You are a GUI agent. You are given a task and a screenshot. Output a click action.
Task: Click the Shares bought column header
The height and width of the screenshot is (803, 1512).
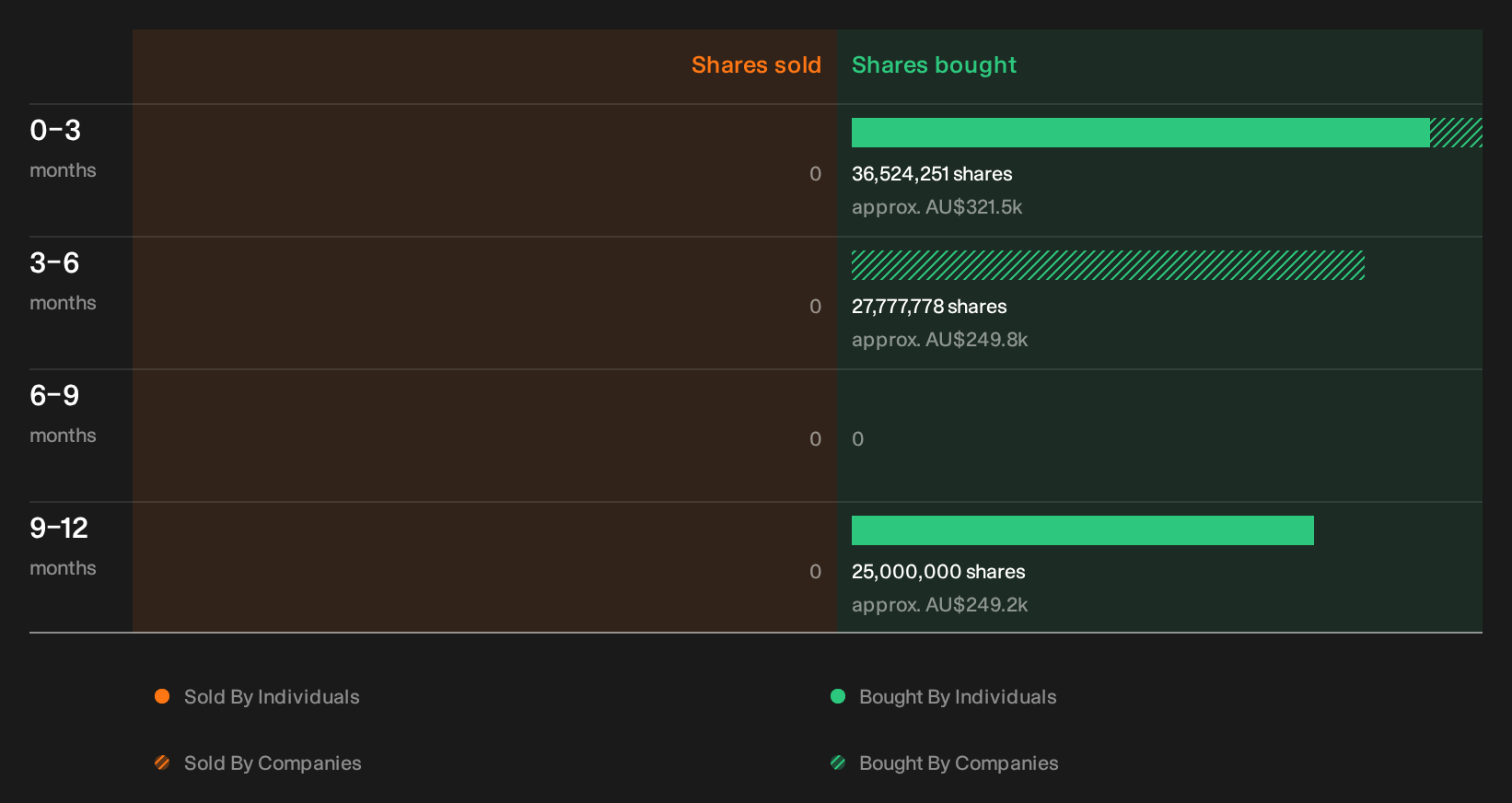[934, 65]
